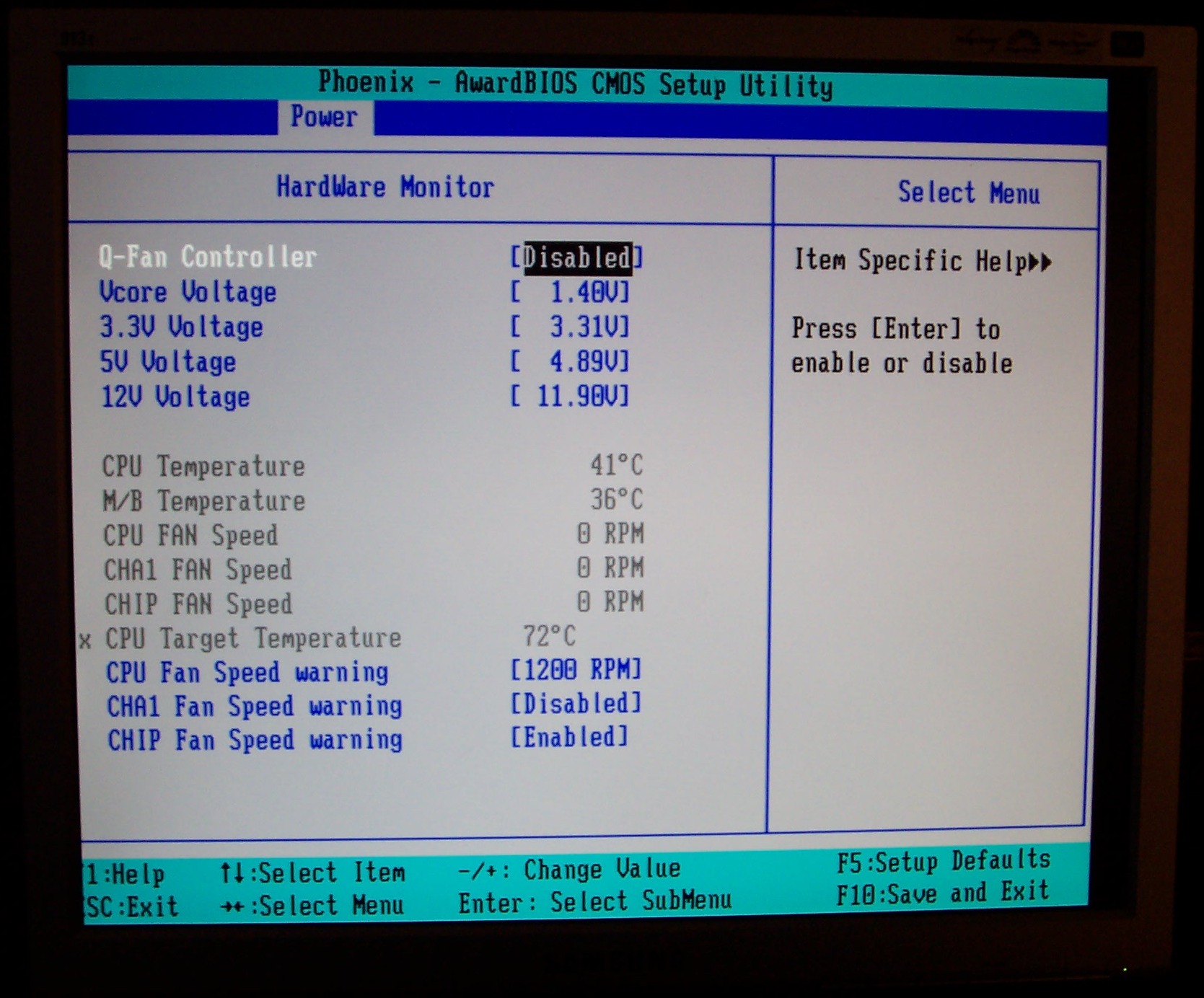The image size is (1204, 998).
Task: Click the CPU Target Temperature label
Action: coord(253,638)
